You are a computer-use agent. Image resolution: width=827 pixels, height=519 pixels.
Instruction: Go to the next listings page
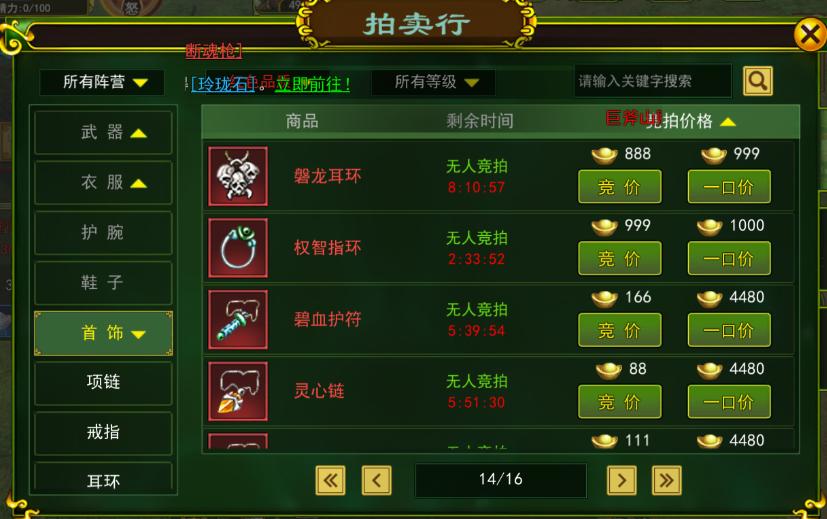tap(622, 480)
